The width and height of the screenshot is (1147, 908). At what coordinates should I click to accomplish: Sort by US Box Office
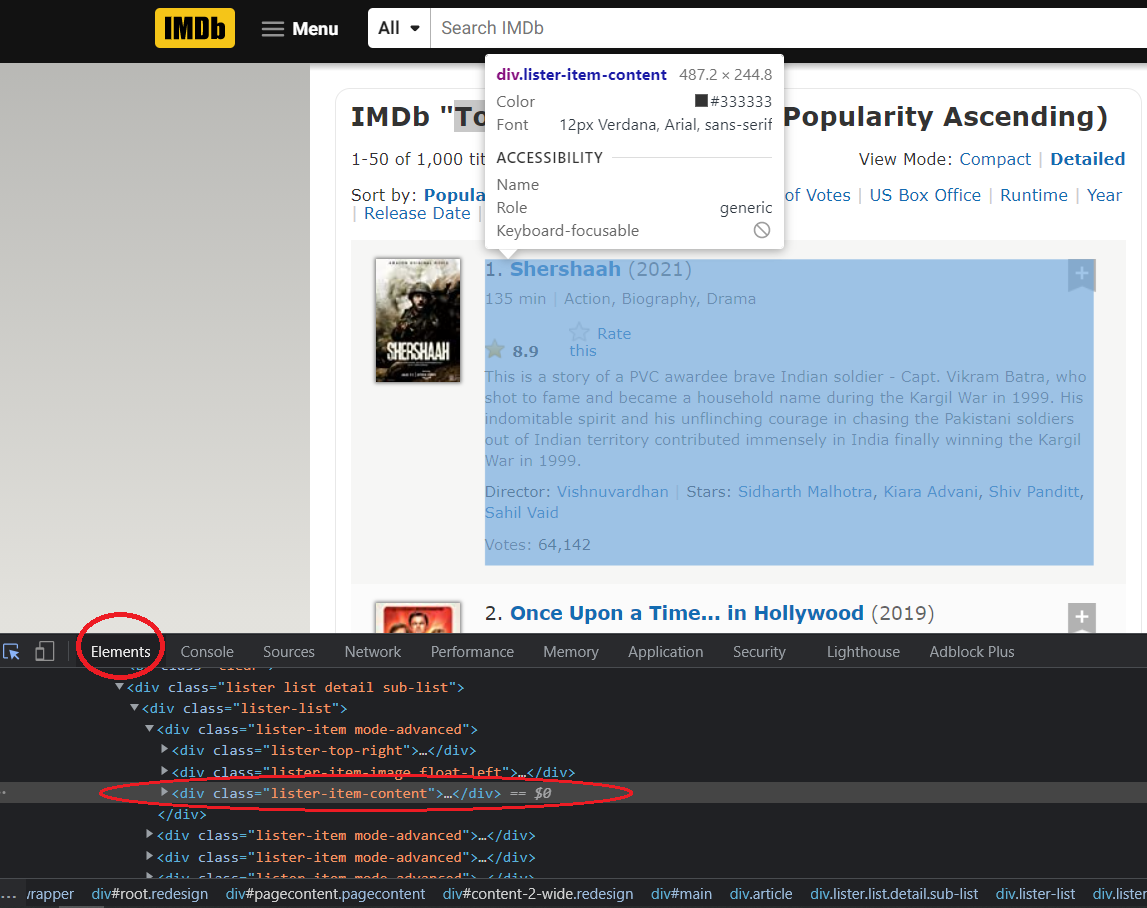[x=925, y=195]
